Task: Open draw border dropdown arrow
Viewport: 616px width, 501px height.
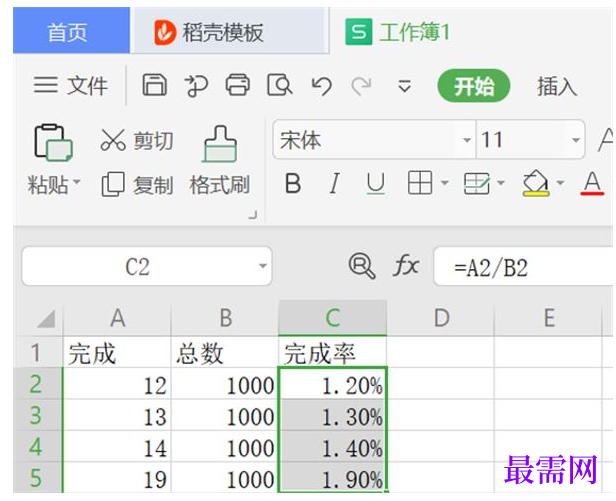Action: [501, 183]
